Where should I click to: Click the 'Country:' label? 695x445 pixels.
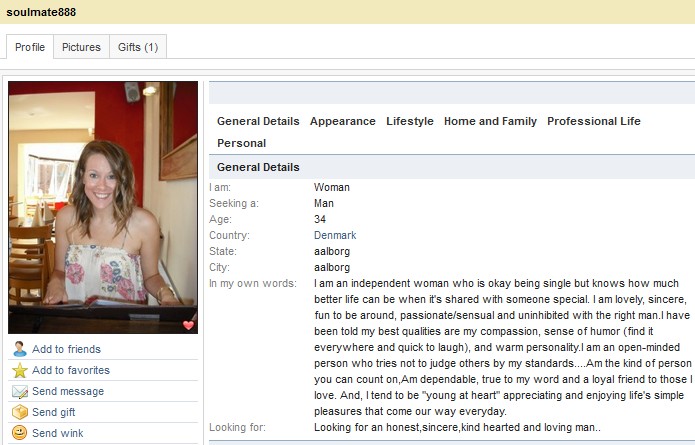point(229,235)
